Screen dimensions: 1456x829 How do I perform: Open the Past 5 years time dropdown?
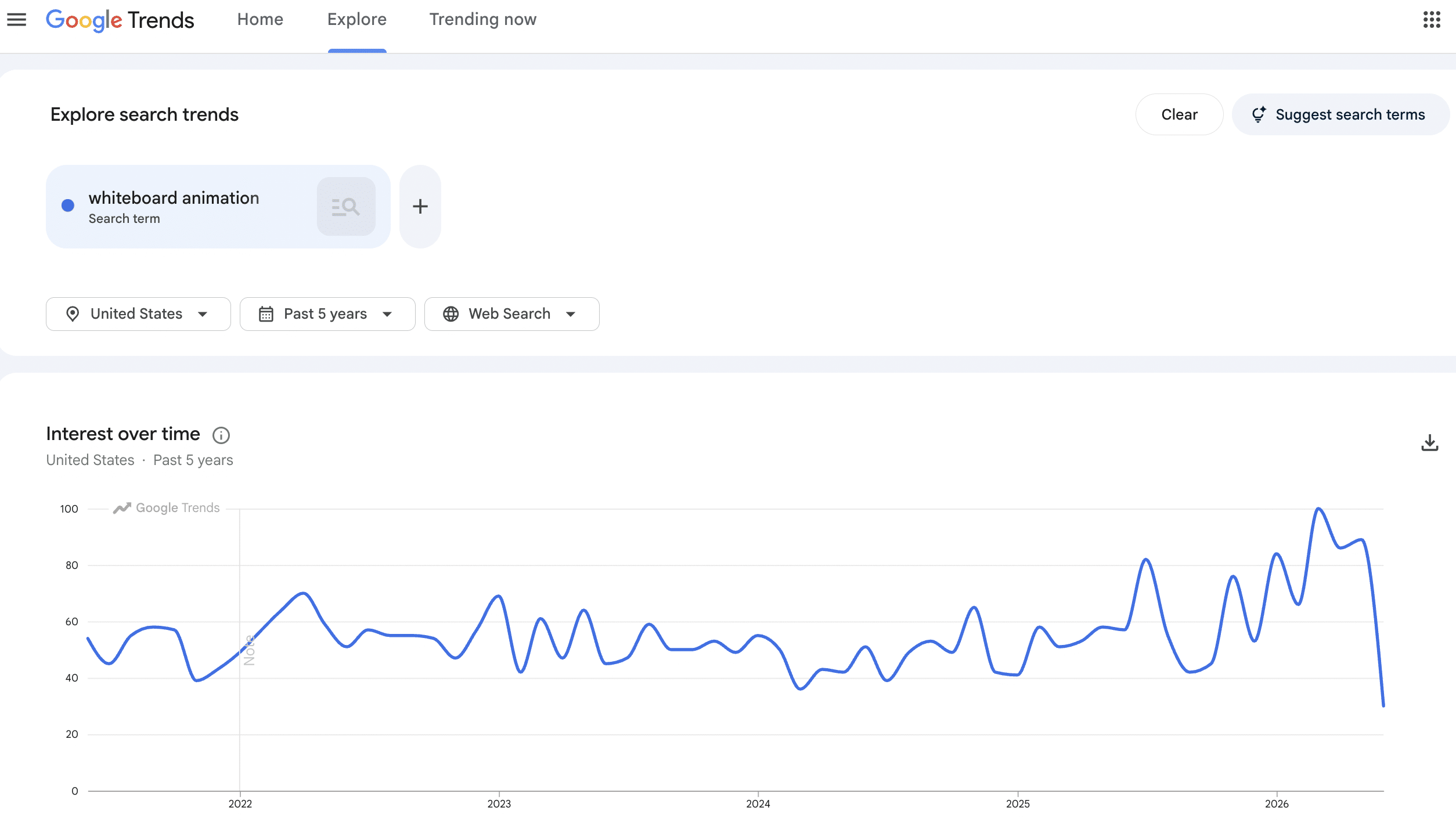327,314
